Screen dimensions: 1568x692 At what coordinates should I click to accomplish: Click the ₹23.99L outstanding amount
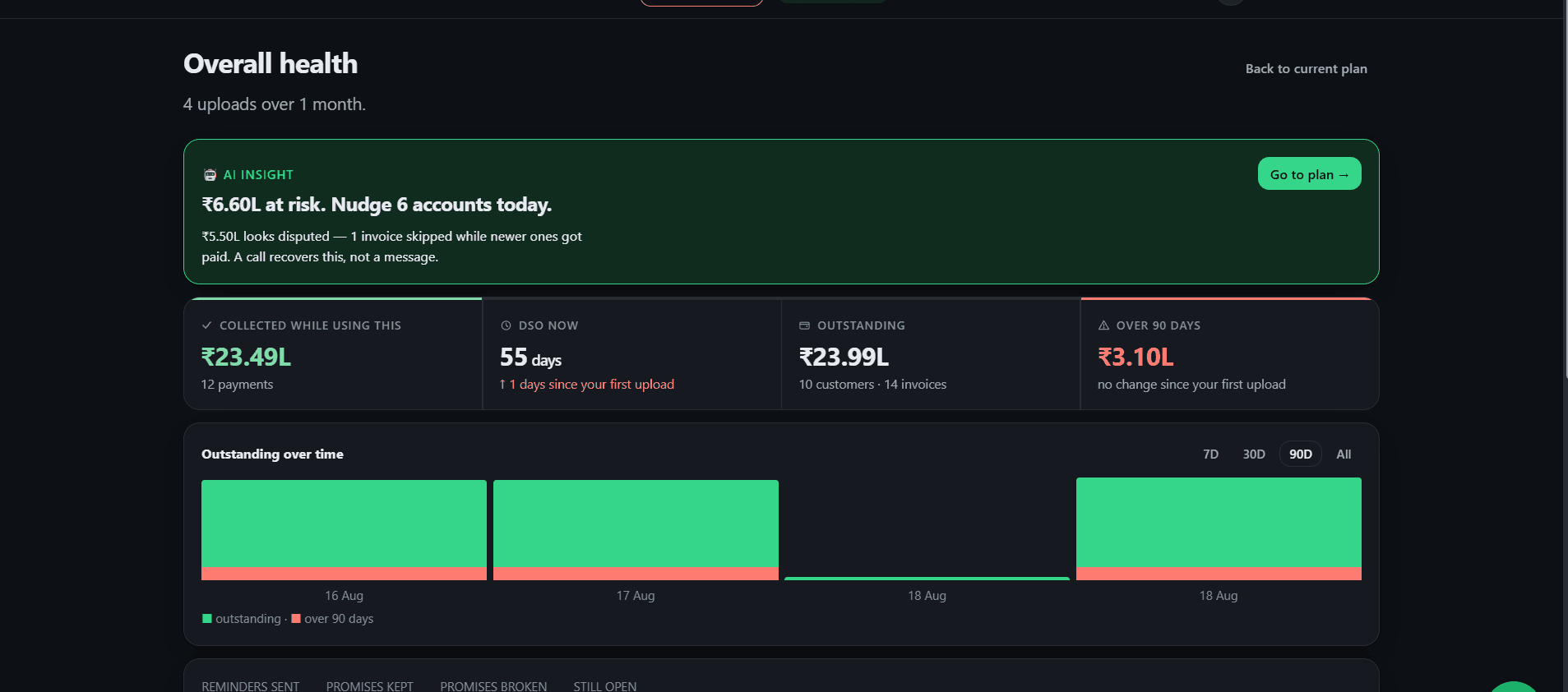[844, 358]
